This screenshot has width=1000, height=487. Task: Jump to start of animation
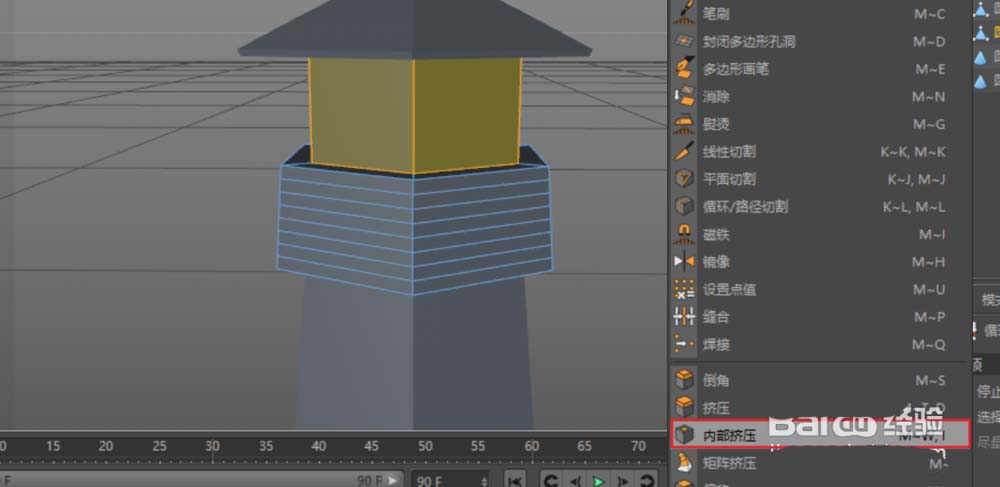pyautogui.click(x=515, y=480)
